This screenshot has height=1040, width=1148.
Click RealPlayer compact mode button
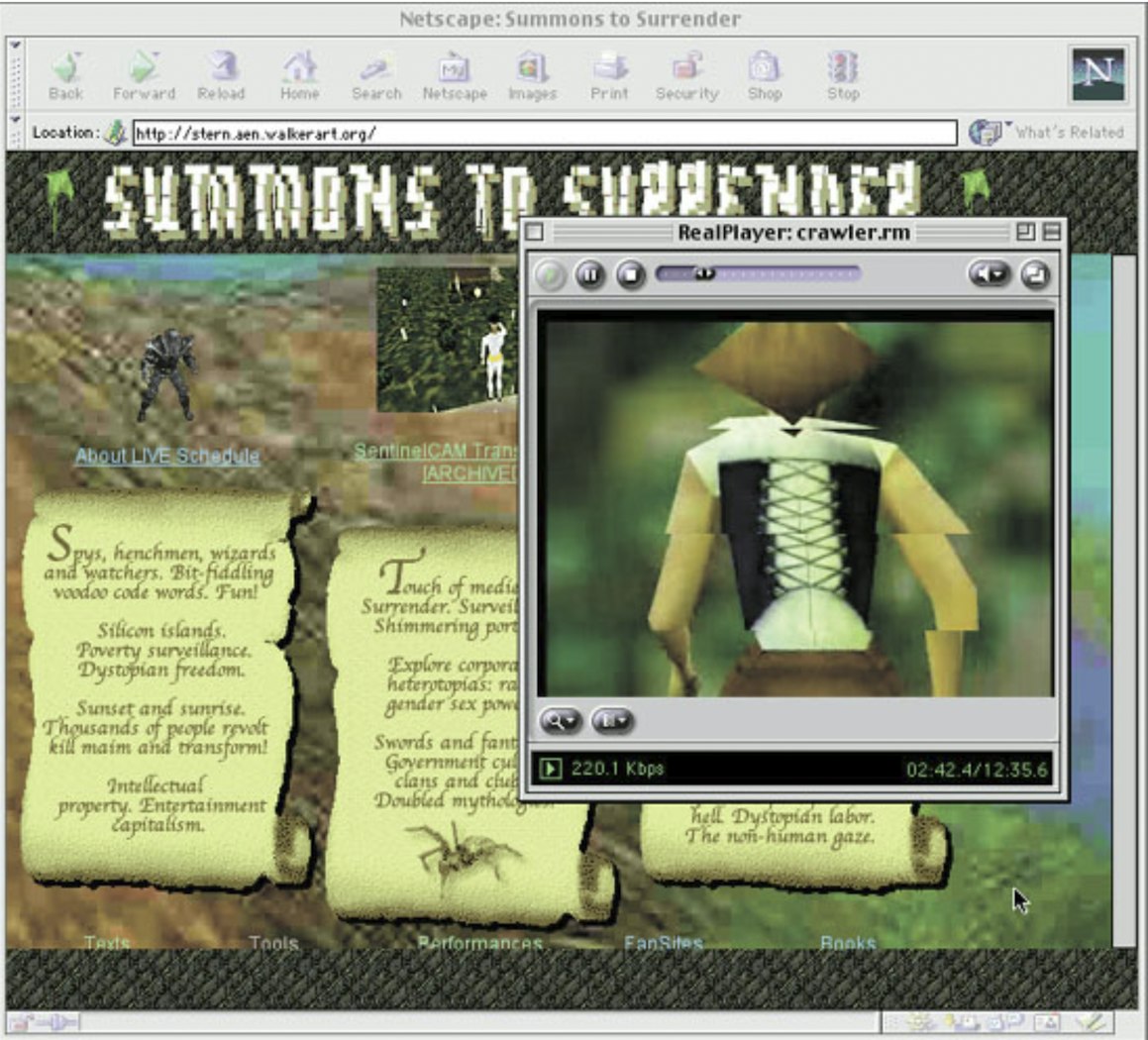coord(1035,274)
